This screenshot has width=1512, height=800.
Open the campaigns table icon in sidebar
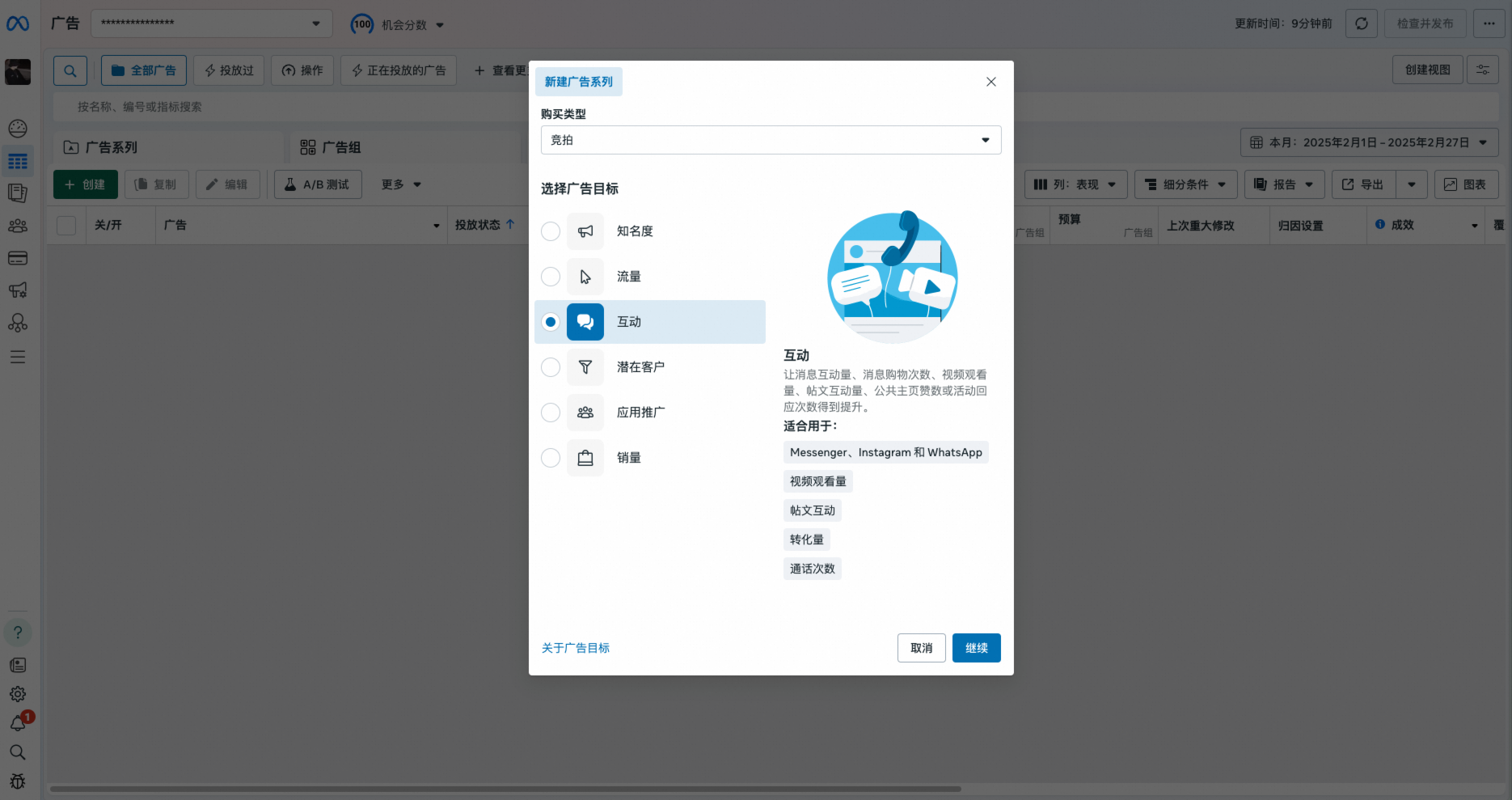click(x=18, y=161)
